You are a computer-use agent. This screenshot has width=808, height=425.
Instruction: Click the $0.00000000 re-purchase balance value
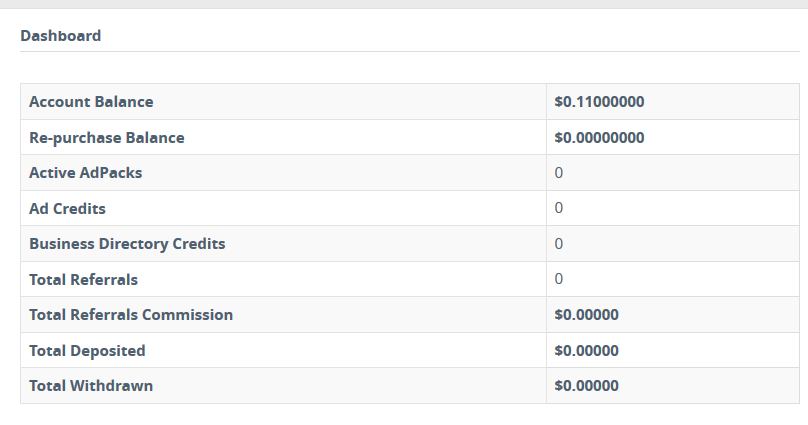(x=599, y=138)
